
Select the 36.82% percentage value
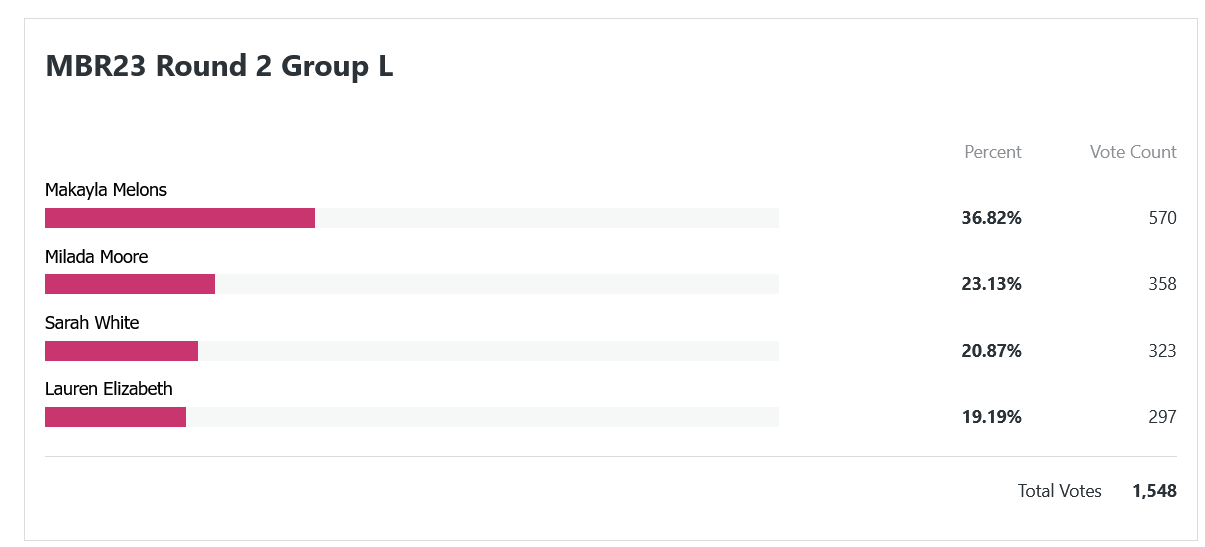(992, 218)
